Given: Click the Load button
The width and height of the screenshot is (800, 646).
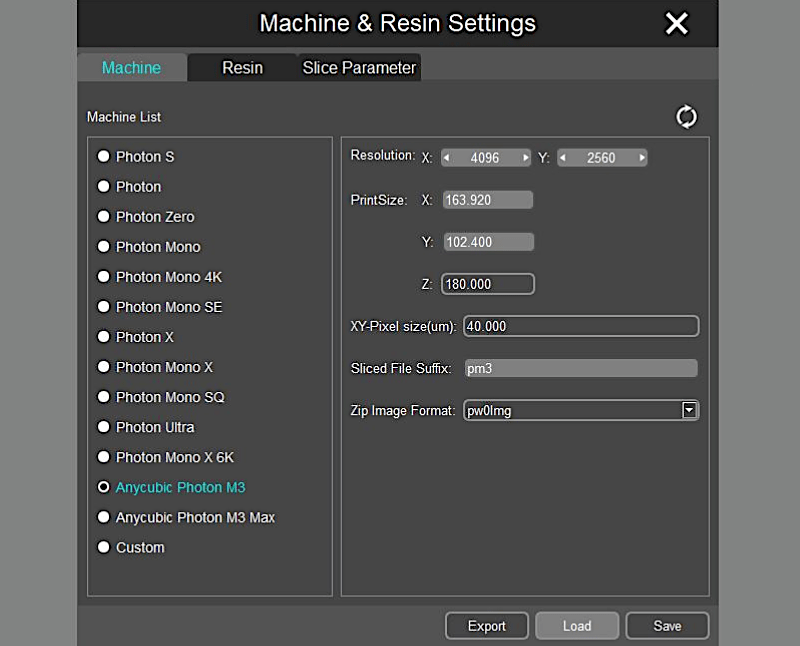Looking at the screenshot, I should coord(577,626).
